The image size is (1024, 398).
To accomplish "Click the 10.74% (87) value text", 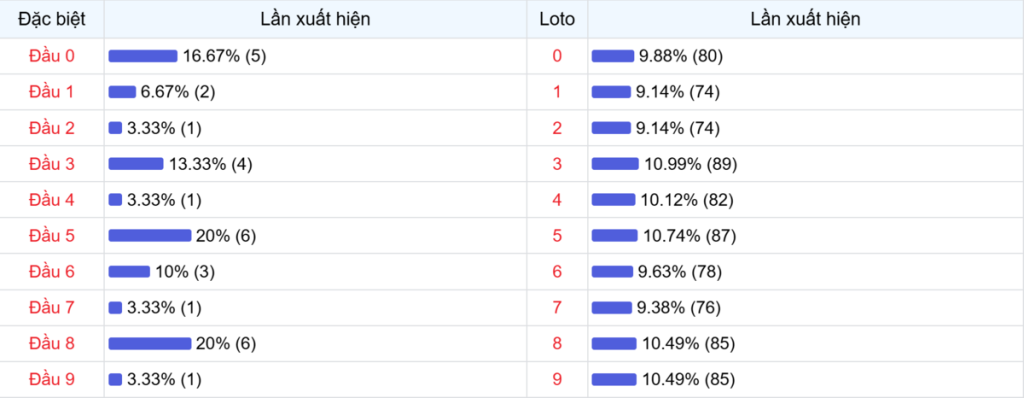I will tap(690, 236).
